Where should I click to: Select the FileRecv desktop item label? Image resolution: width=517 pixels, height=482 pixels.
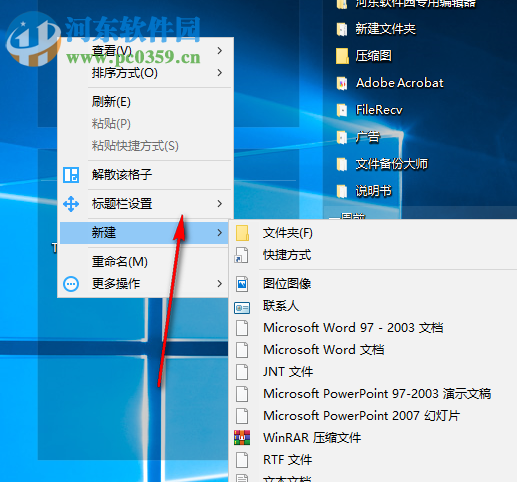tap(379, 110)
